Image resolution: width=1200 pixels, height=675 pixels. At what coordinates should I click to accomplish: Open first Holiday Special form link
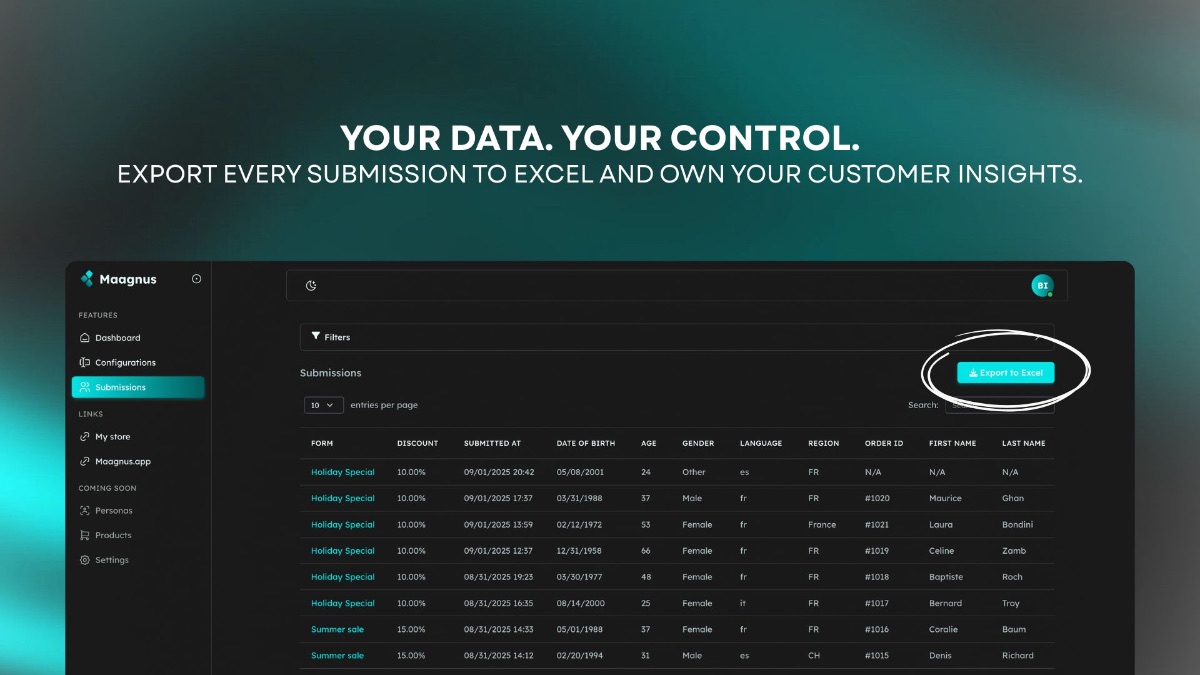point(342,472)
